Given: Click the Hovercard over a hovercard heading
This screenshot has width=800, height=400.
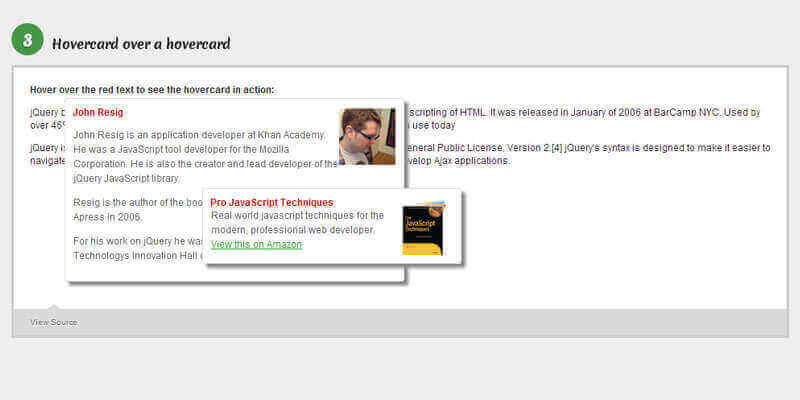Looking at the screenshot, I should coord(141,44).
